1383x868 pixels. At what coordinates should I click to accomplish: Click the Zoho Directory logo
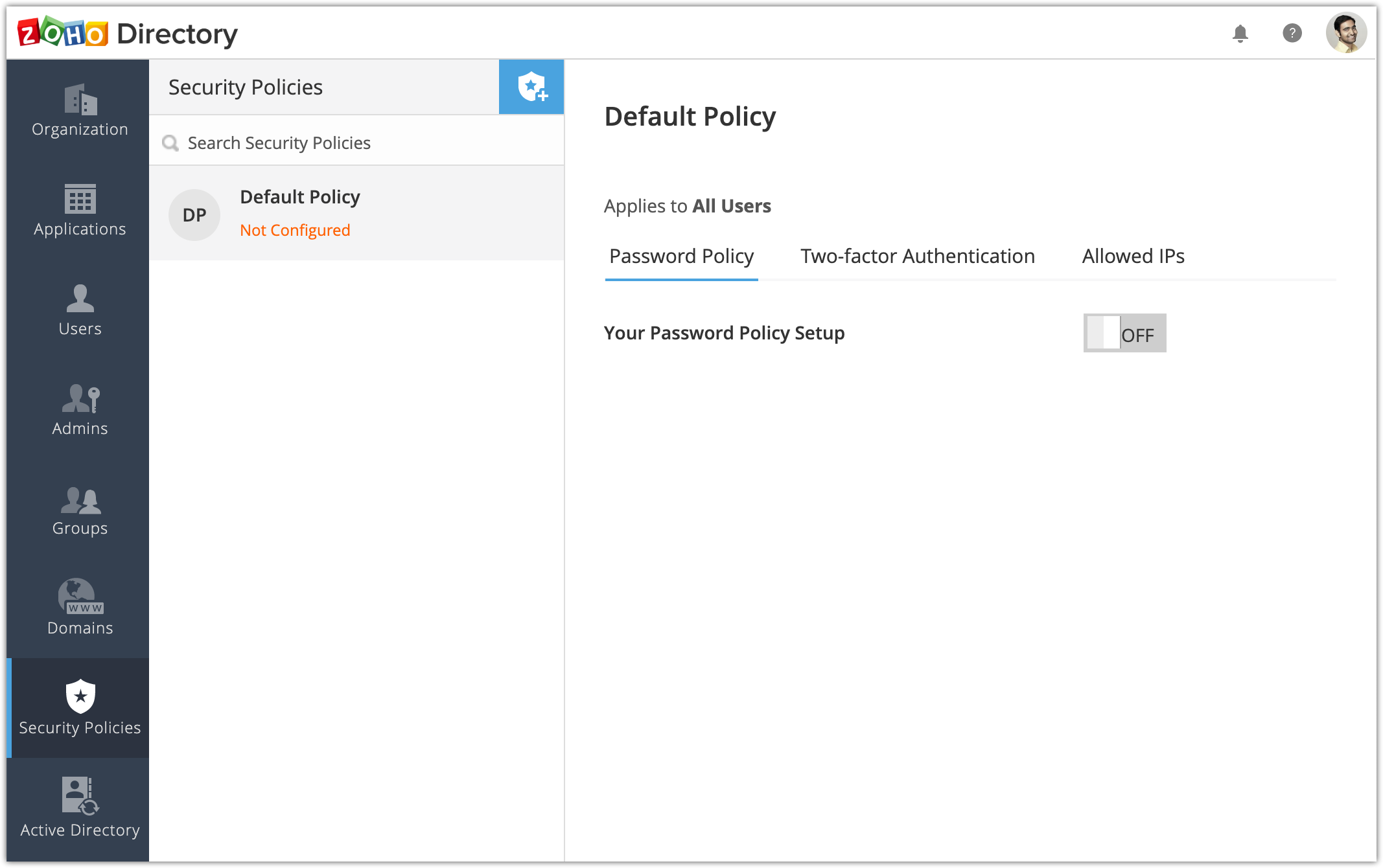pyautogui.click(x=128, y=33)
